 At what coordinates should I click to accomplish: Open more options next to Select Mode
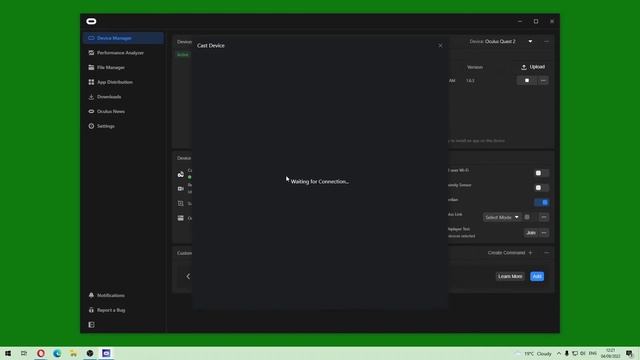click(x=544, y=217)
